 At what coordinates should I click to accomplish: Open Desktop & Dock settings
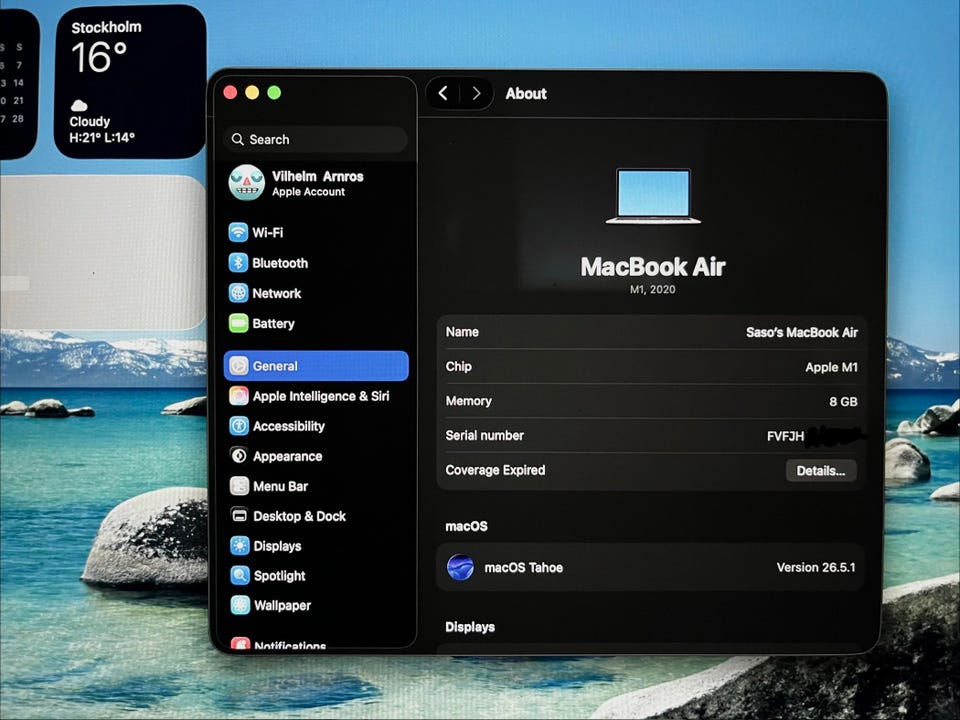point(316,516)
